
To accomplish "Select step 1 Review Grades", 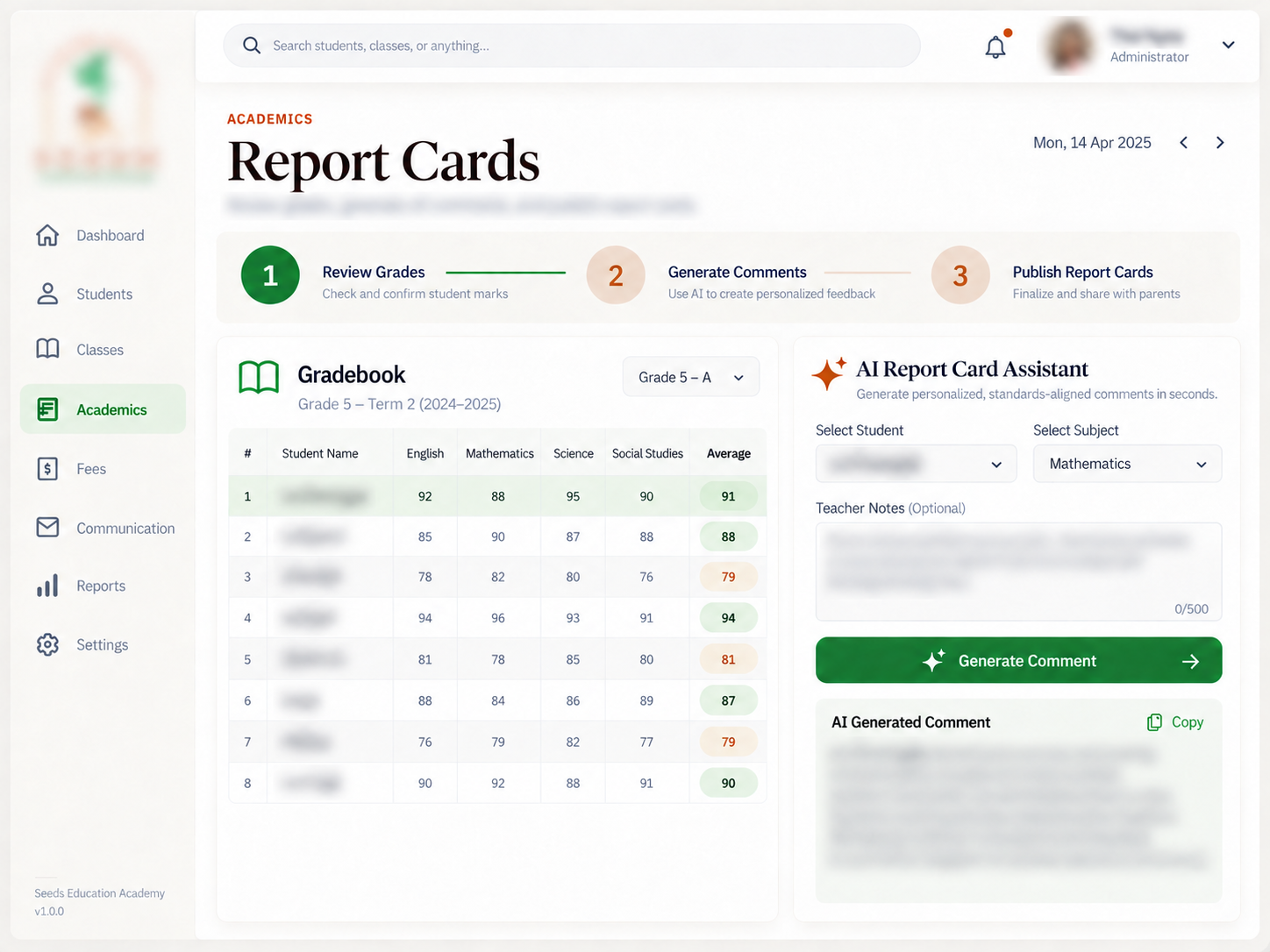I will click(376, 275).
